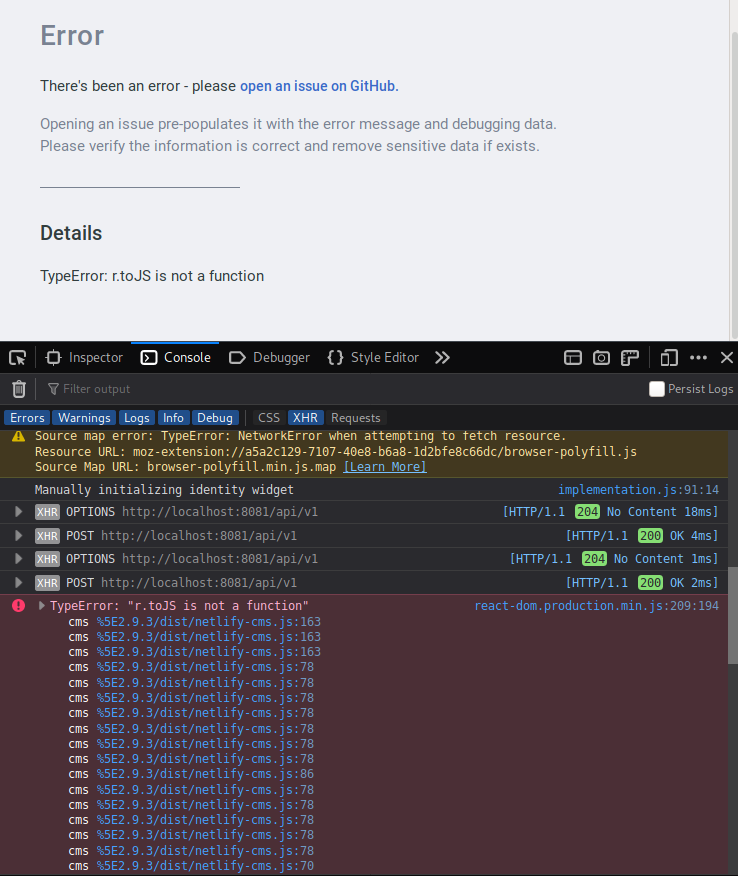
Task: Open the Inspector panel
Action: (x=84, y=358)
